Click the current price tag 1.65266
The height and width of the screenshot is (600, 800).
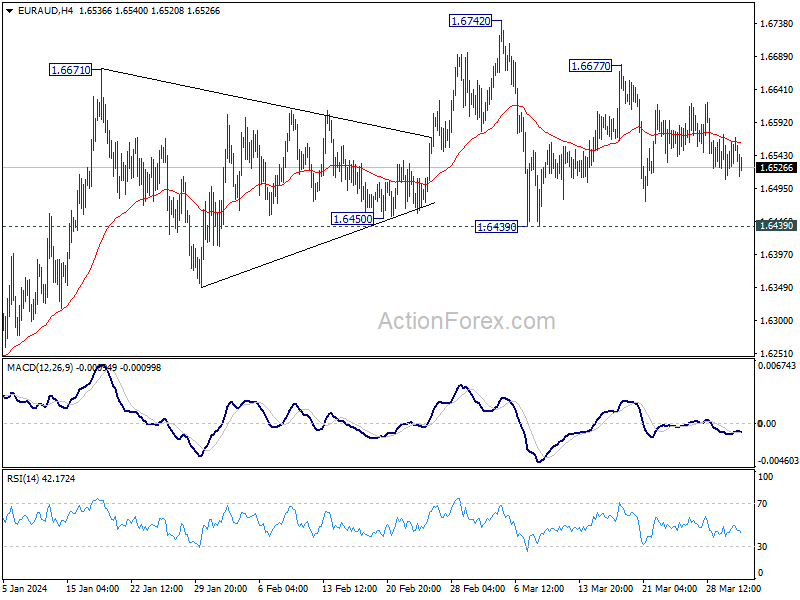776,168
